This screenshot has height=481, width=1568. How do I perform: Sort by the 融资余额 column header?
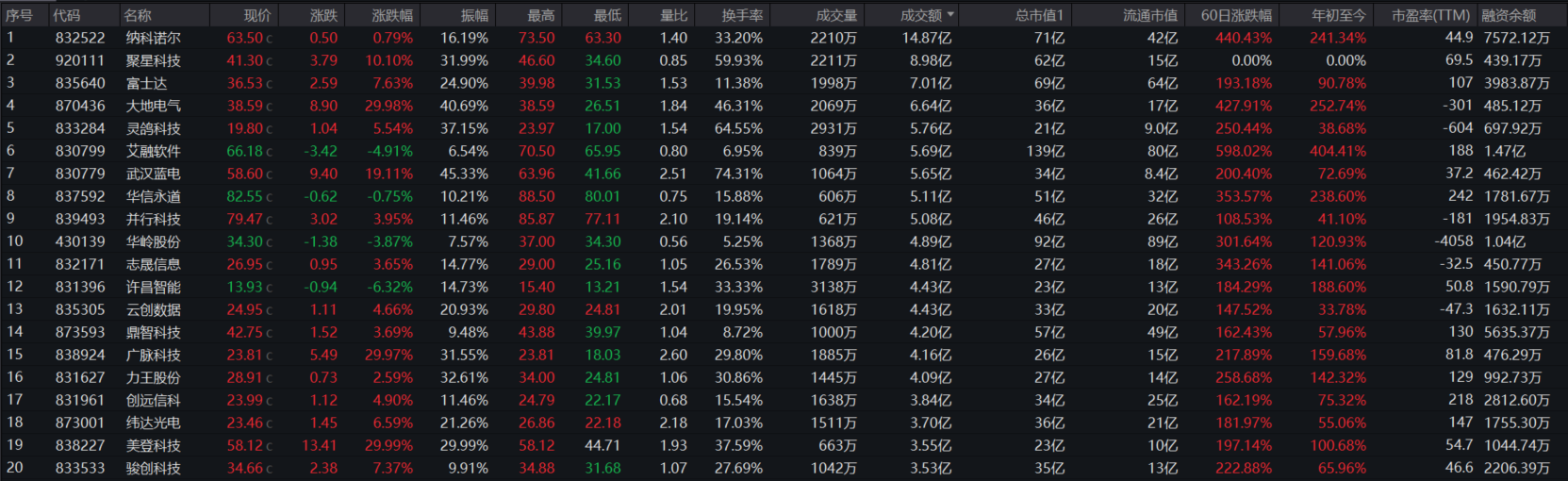(1509, 15)
